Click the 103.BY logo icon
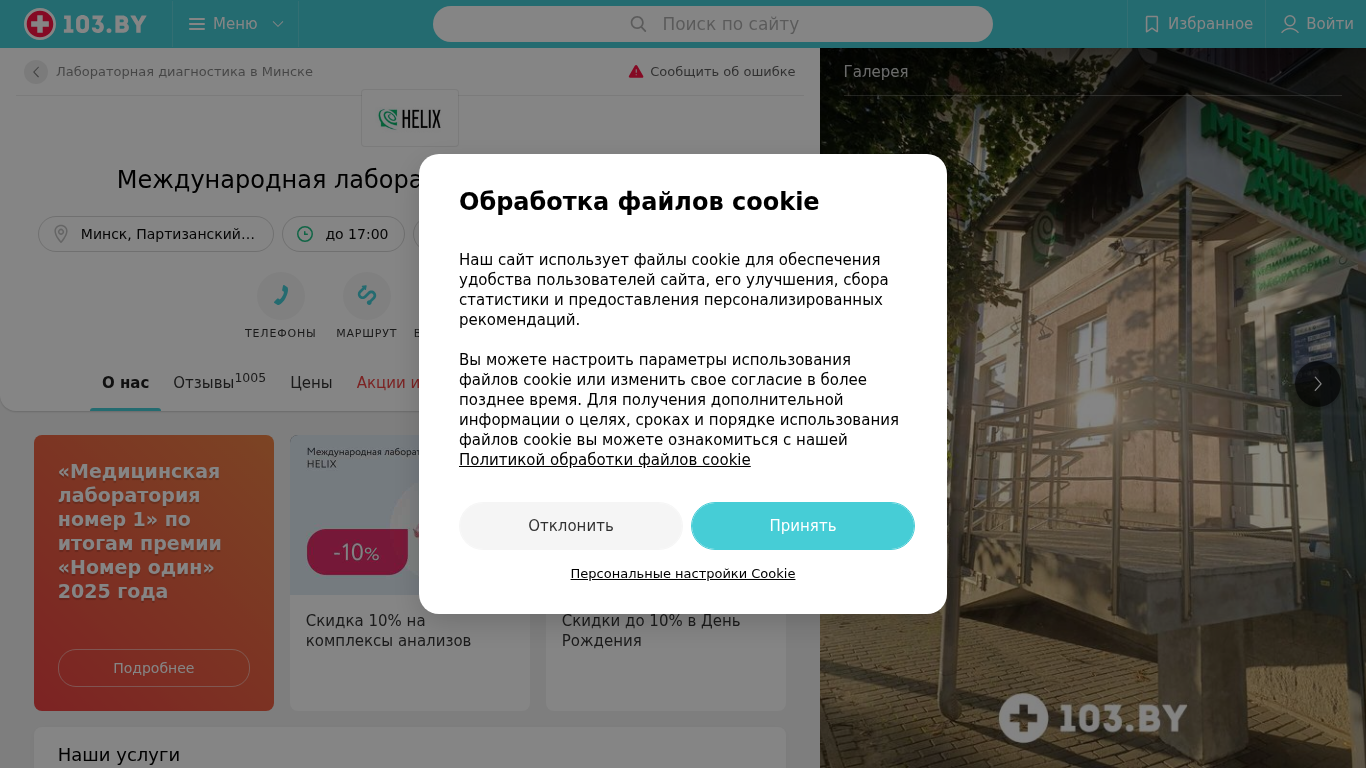Viewport: 1366px width, 768px height. [40, 24]
